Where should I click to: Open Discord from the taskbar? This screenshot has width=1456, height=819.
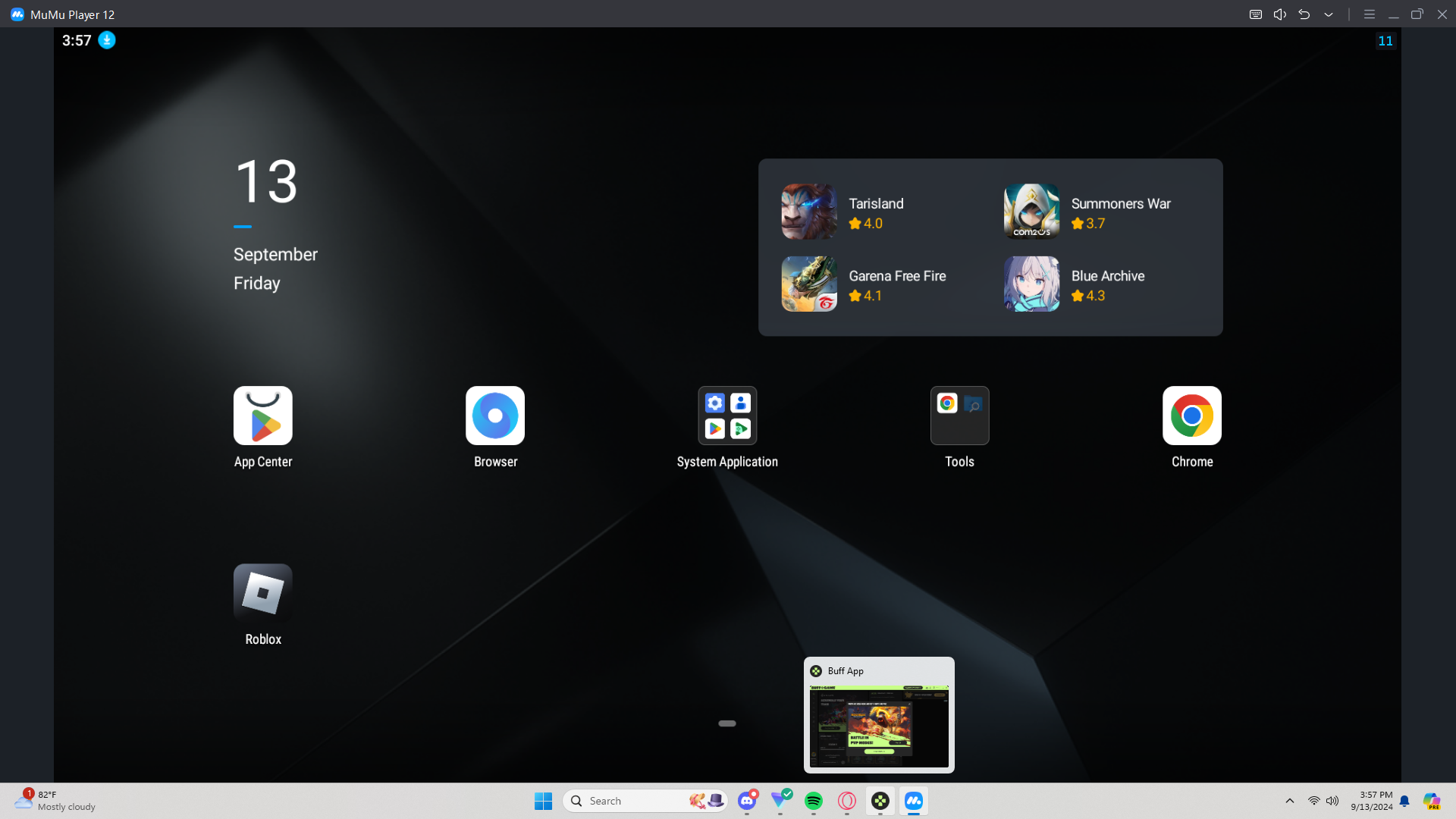(747, 801)
